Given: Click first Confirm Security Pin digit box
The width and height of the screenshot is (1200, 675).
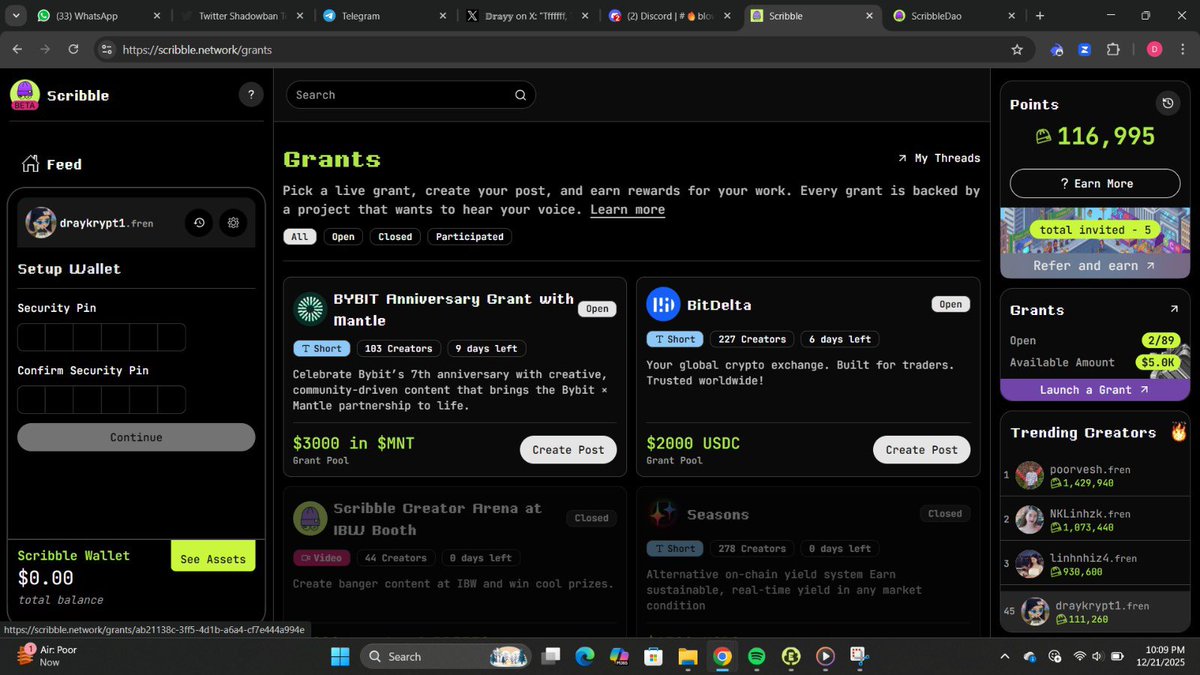Looking at the screenshot, I should [x=31, y=400].
